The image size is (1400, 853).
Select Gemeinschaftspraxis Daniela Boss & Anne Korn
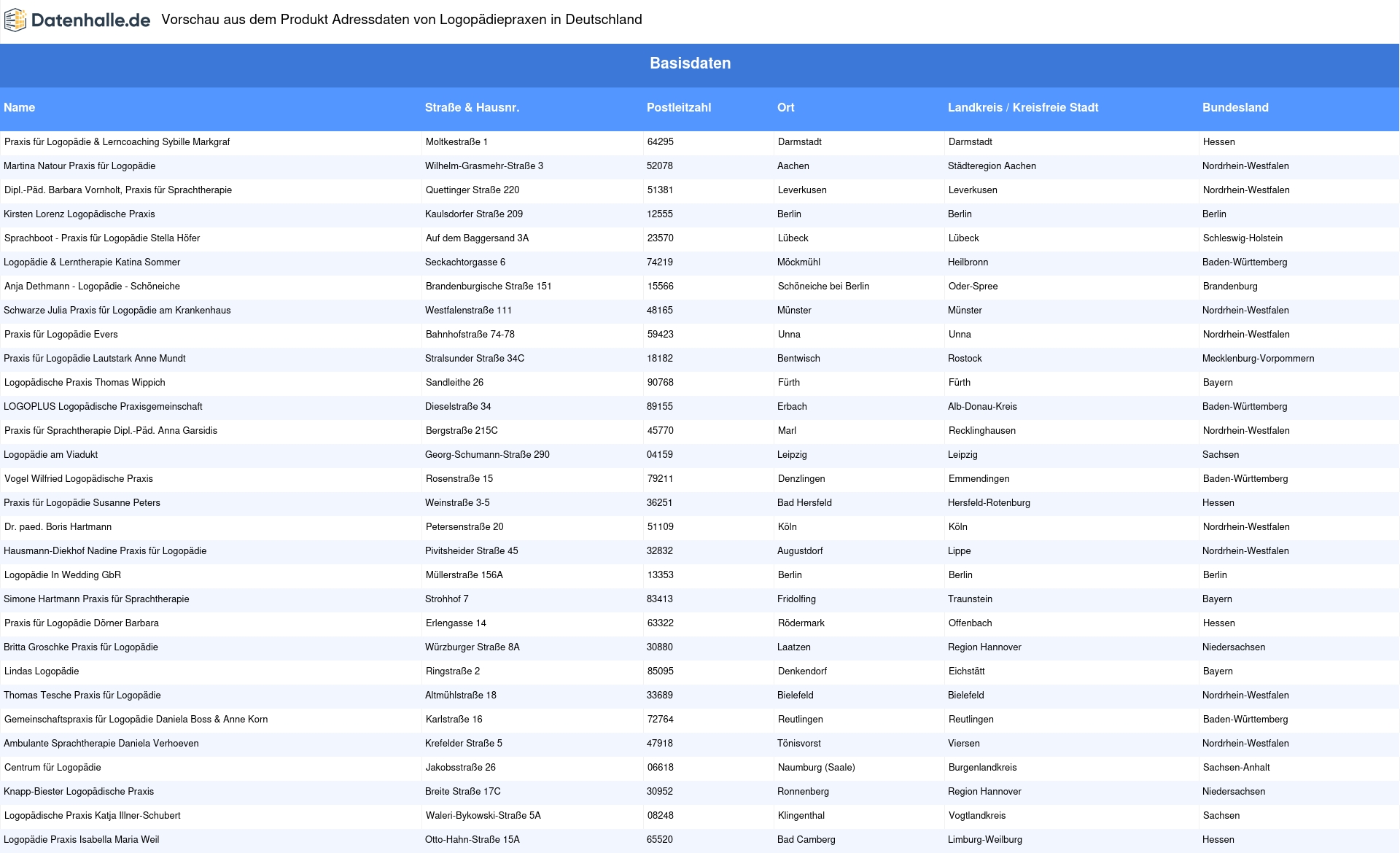pos(136,720)
